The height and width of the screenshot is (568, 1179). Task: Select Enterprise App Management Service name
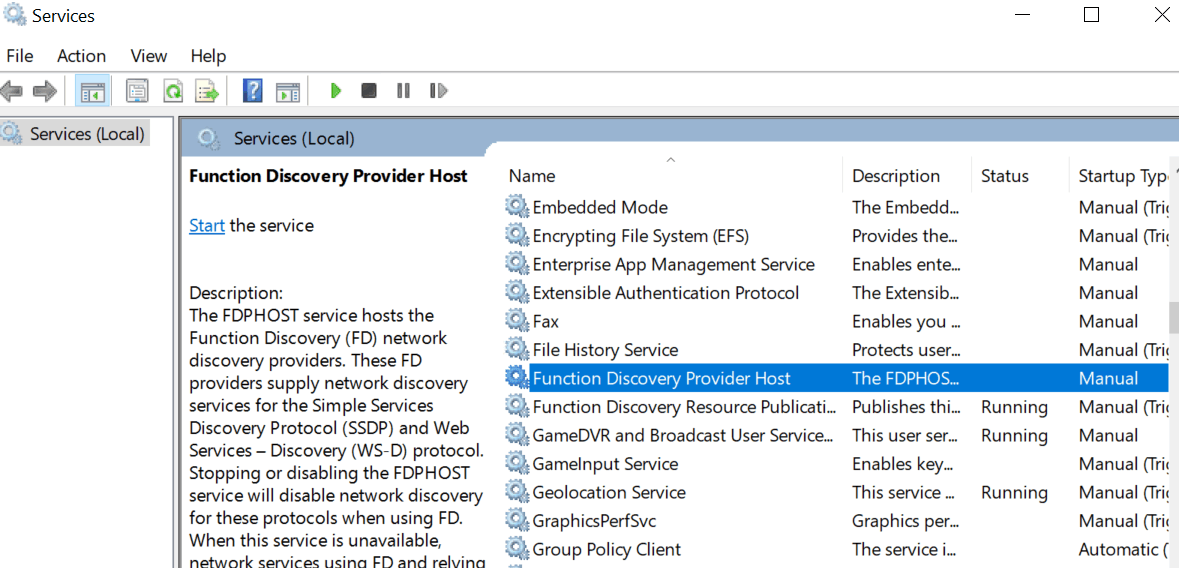pyautogui.click(x=674, y=264)
